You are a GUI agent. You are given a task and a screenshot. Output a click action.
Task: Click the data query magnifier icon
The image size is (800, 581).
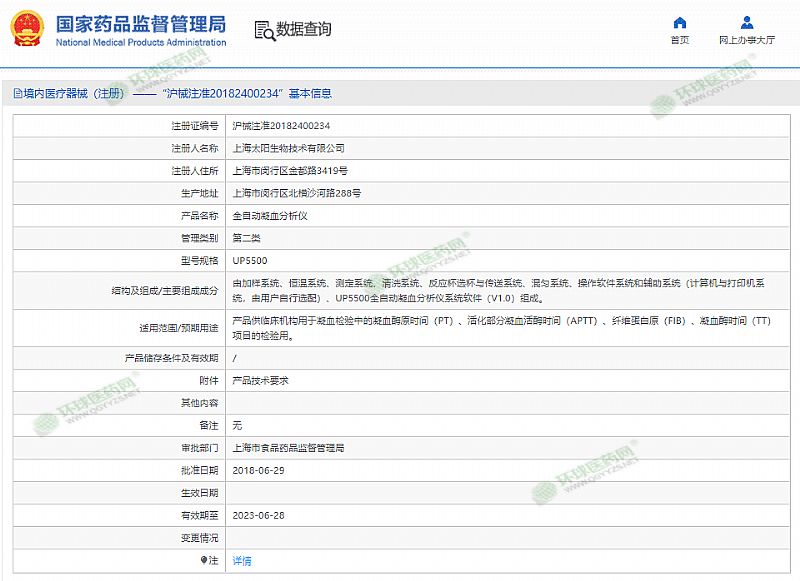click(x=264, y=30)
